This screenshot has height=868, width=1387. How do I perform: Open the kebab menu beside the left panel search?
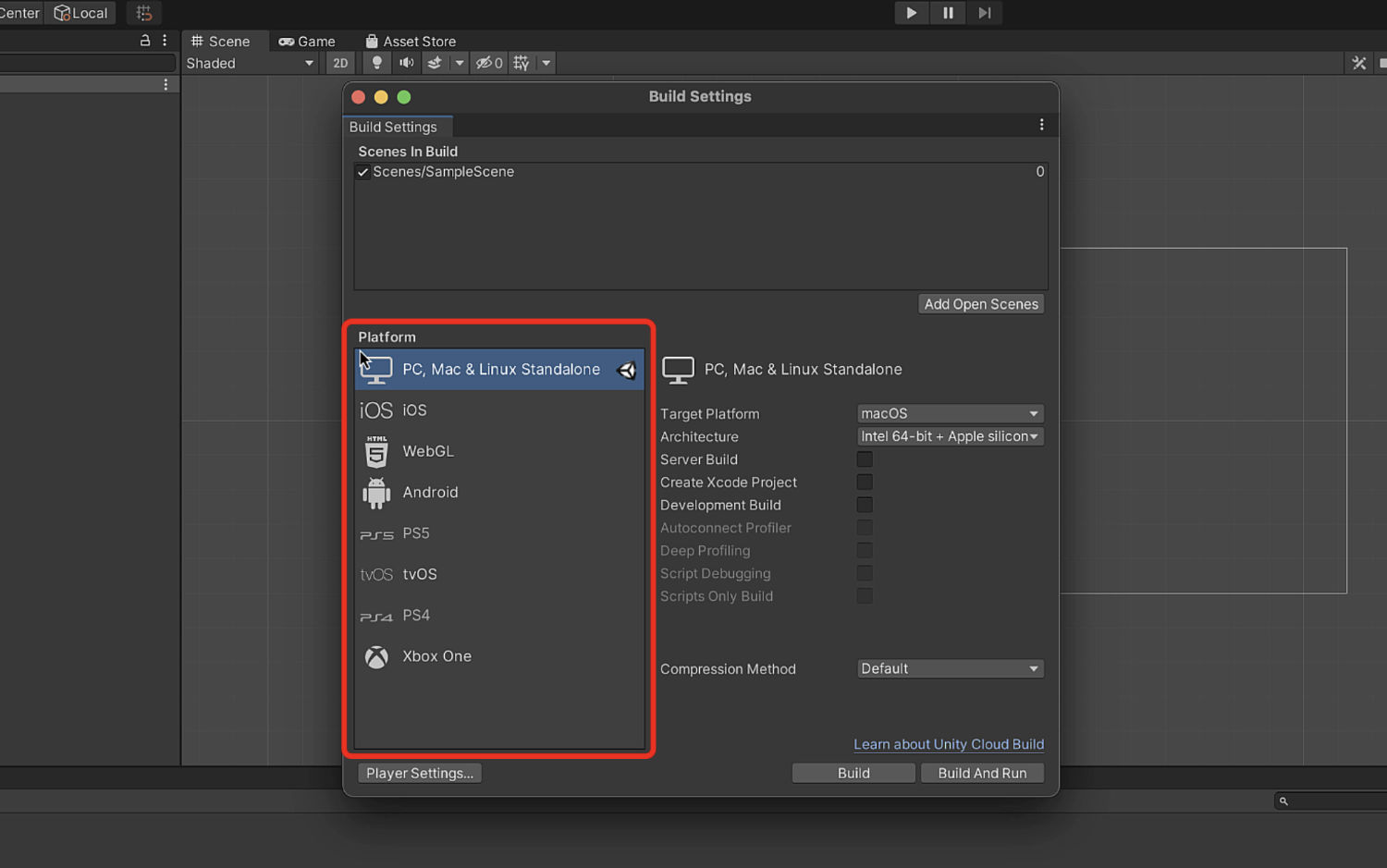tap(166, 84)
